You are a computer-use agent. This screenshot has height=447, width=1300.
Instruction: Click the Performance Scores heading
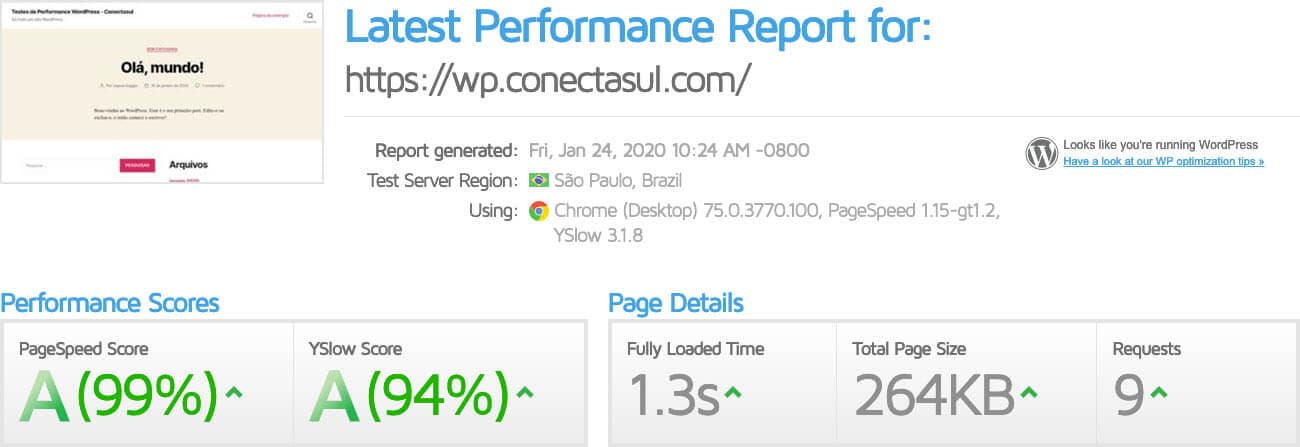point(109,302)
